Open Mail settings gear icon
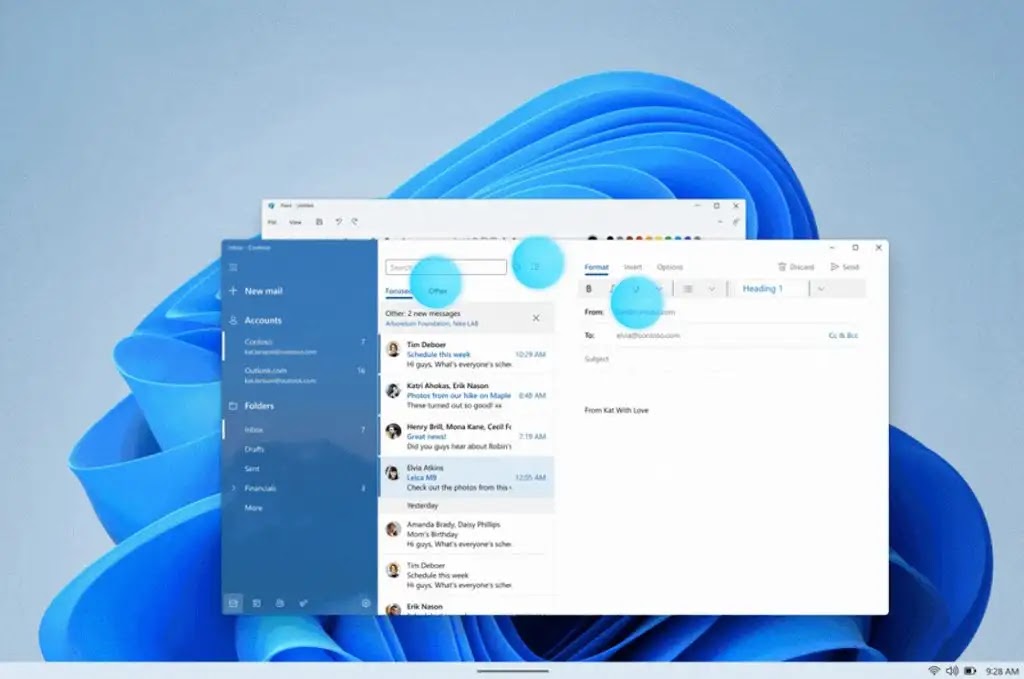This screenshot has height=679, width=1024. (366, 603)
